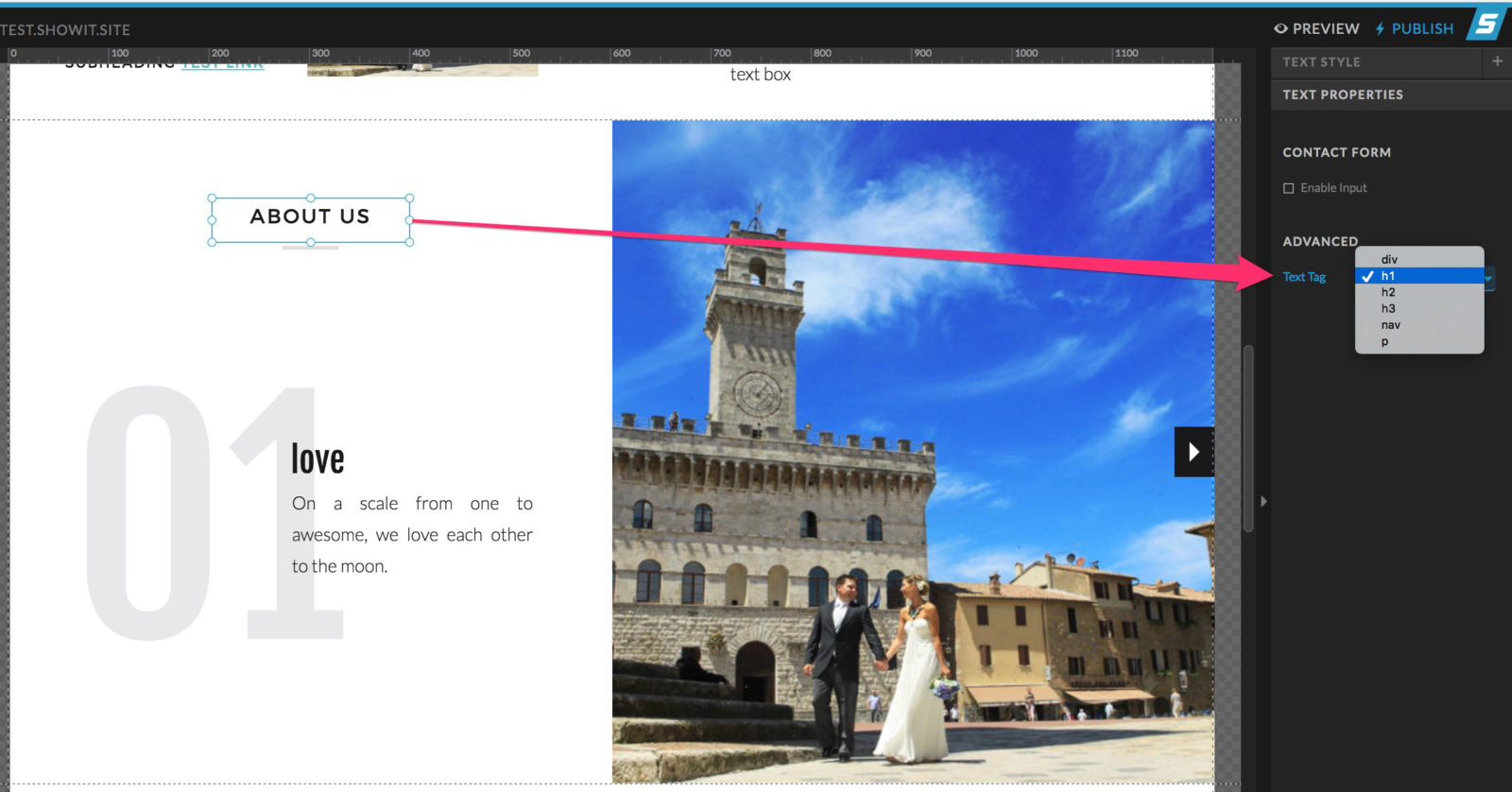1512x792 pixels.
Task: Pick h3 in the Text Tag dropdown
Action: [x=1388, y=308]
